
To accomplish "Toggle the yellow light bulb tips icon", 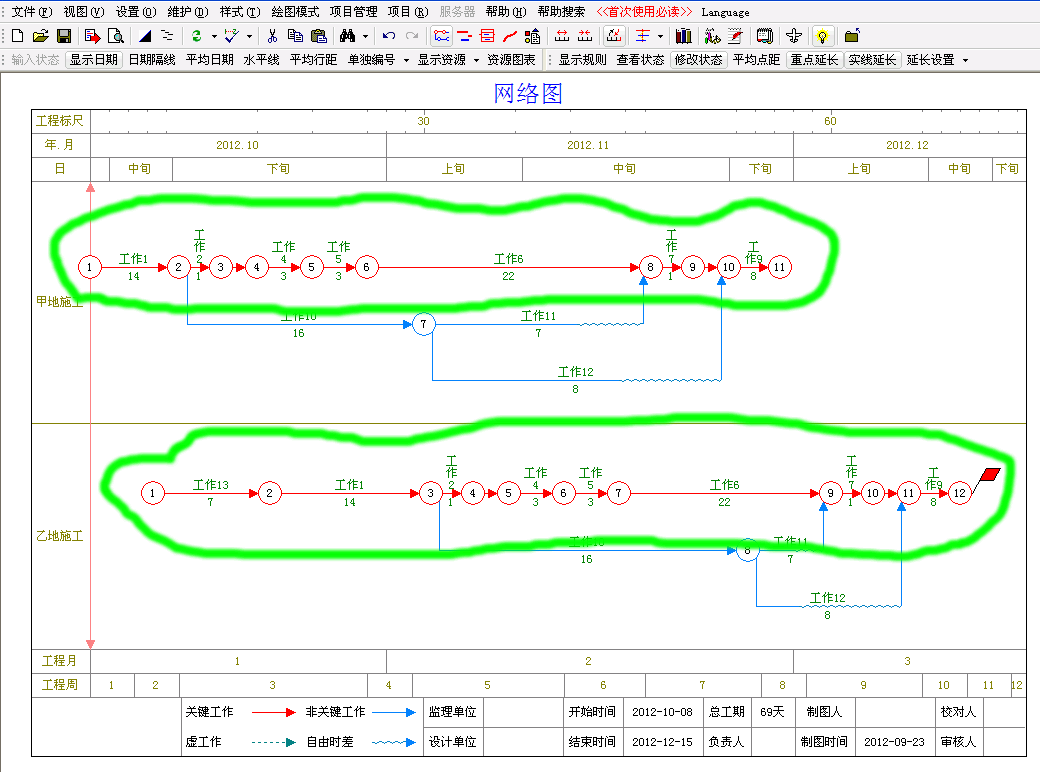I will pyautogui.click(x=822, y=36).
